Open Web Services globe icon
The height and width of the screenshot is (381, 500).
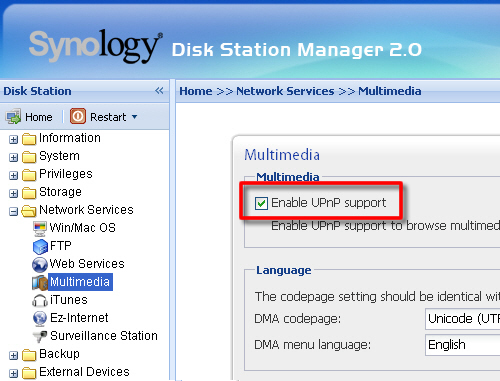coord(40,264)
